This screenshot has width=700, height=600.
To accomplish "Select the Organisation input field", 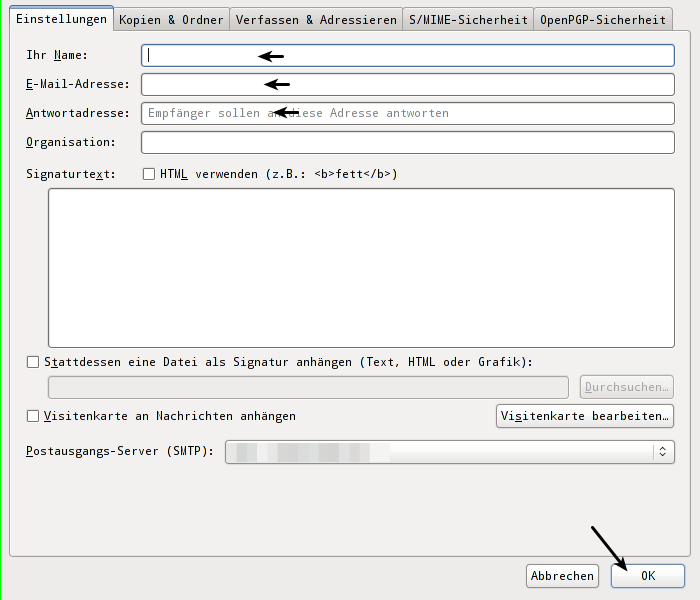I will point(408,143).
